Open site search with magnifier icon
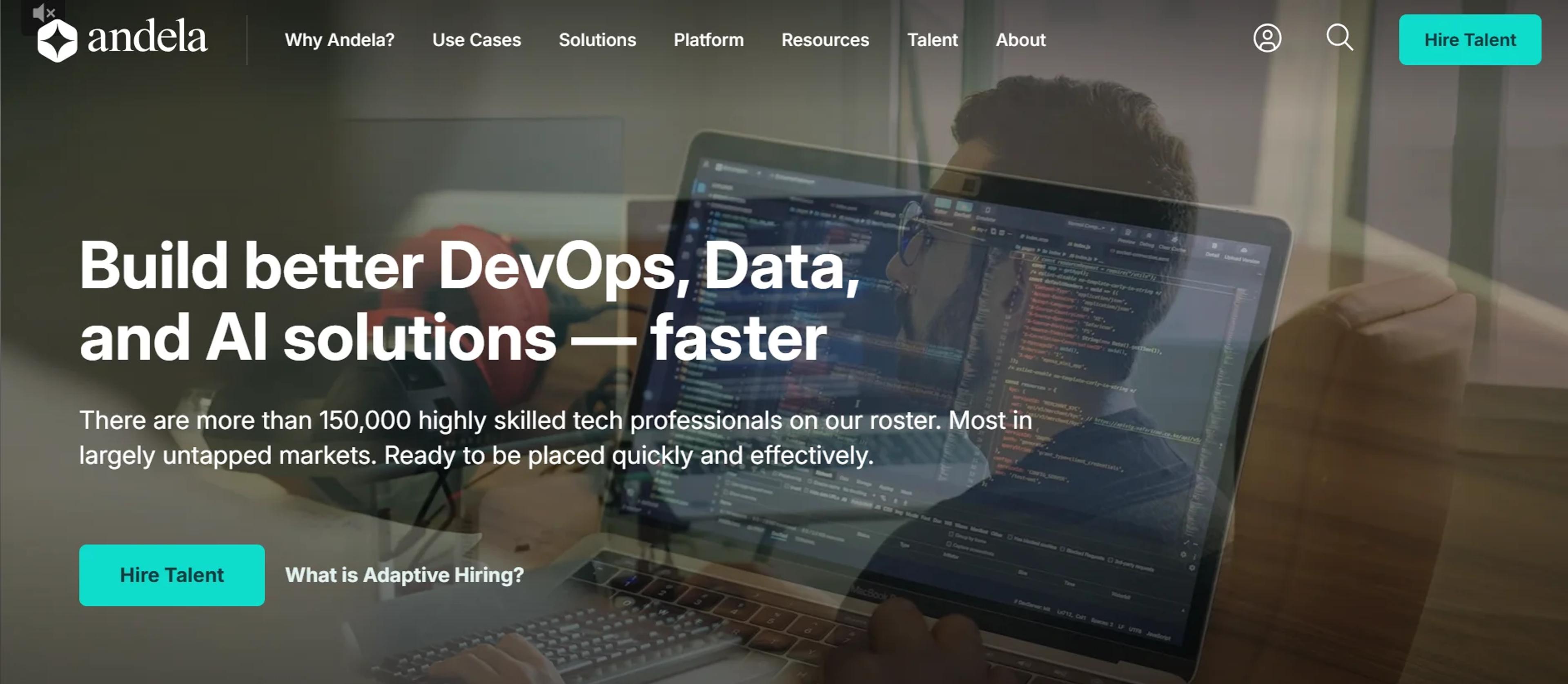The image size is (1568, 684). tap(1340, 38)
